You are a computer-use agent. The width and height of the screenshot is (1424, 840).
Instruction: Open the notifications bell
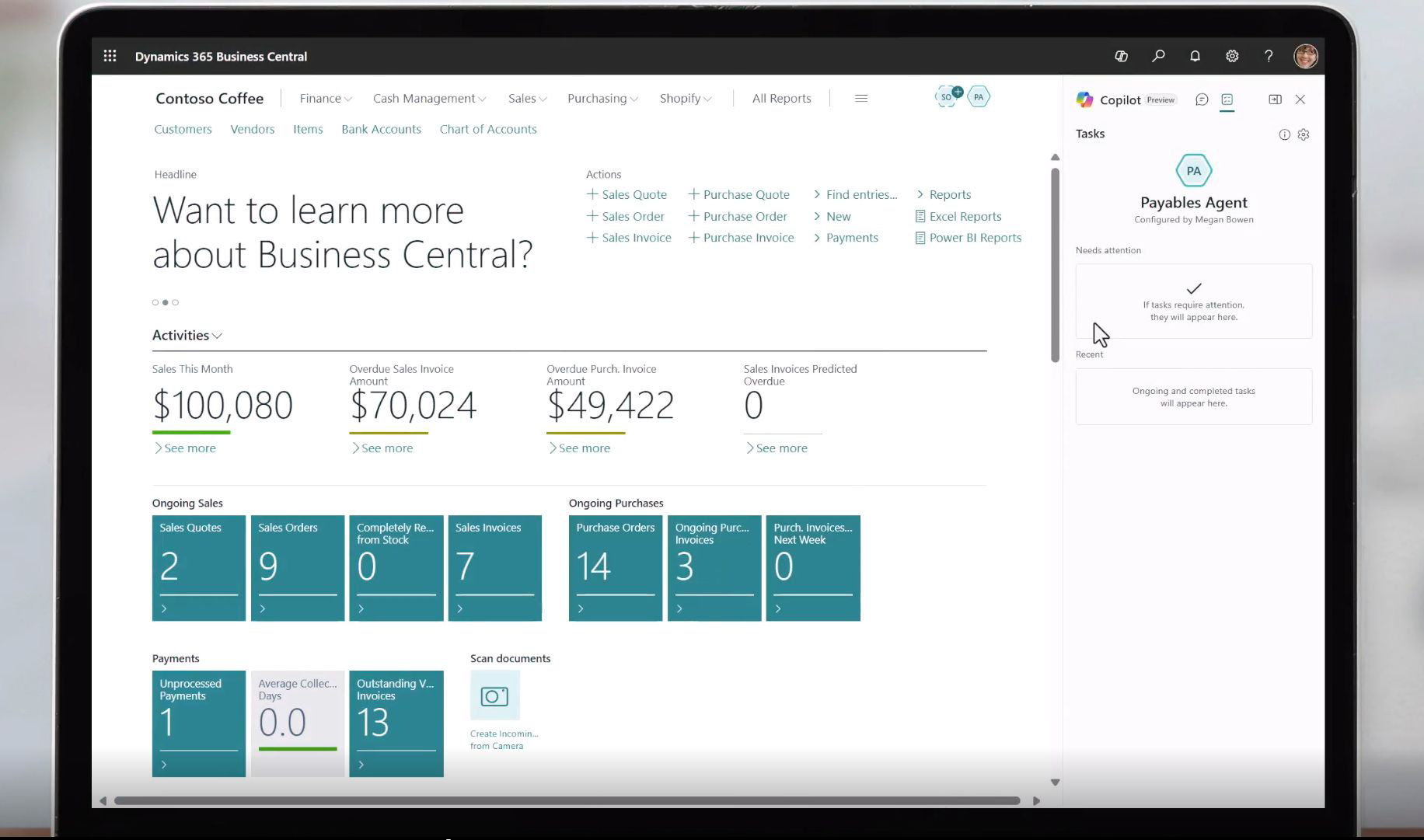(x=1195, y=56)
